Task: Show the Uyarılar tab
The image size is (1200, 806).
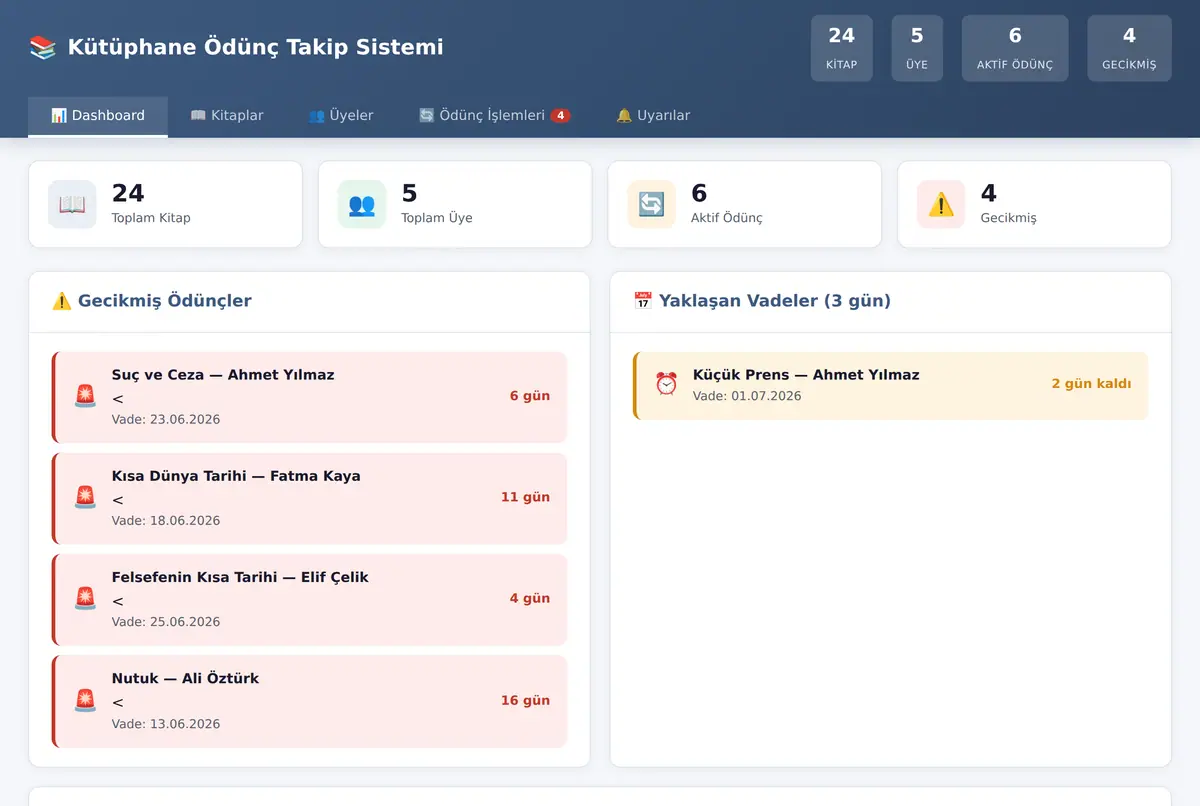Action: tap(653, 116)
